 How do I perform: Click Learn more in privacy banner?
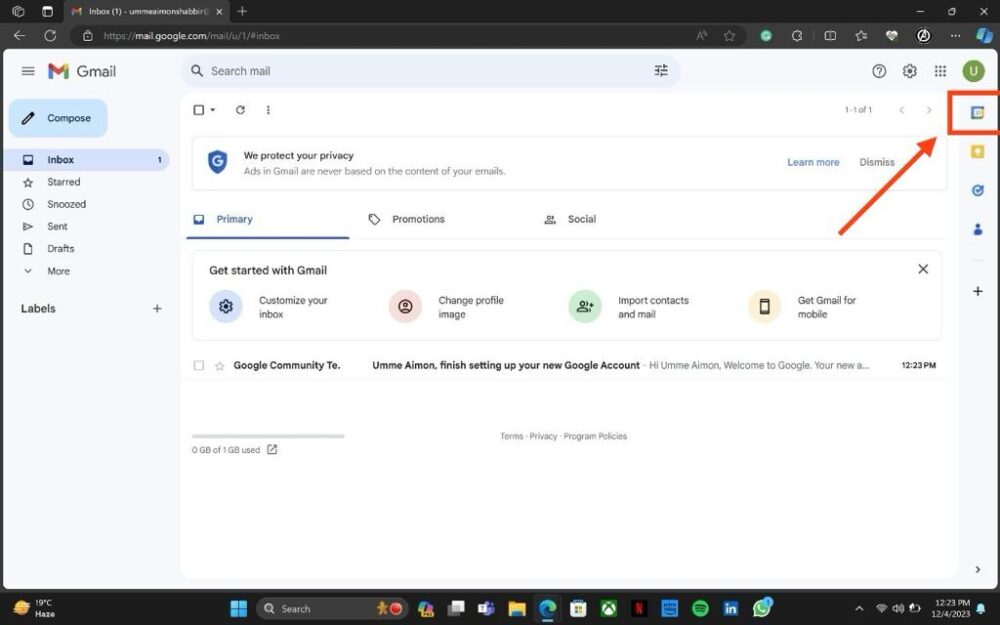(812, 162)
